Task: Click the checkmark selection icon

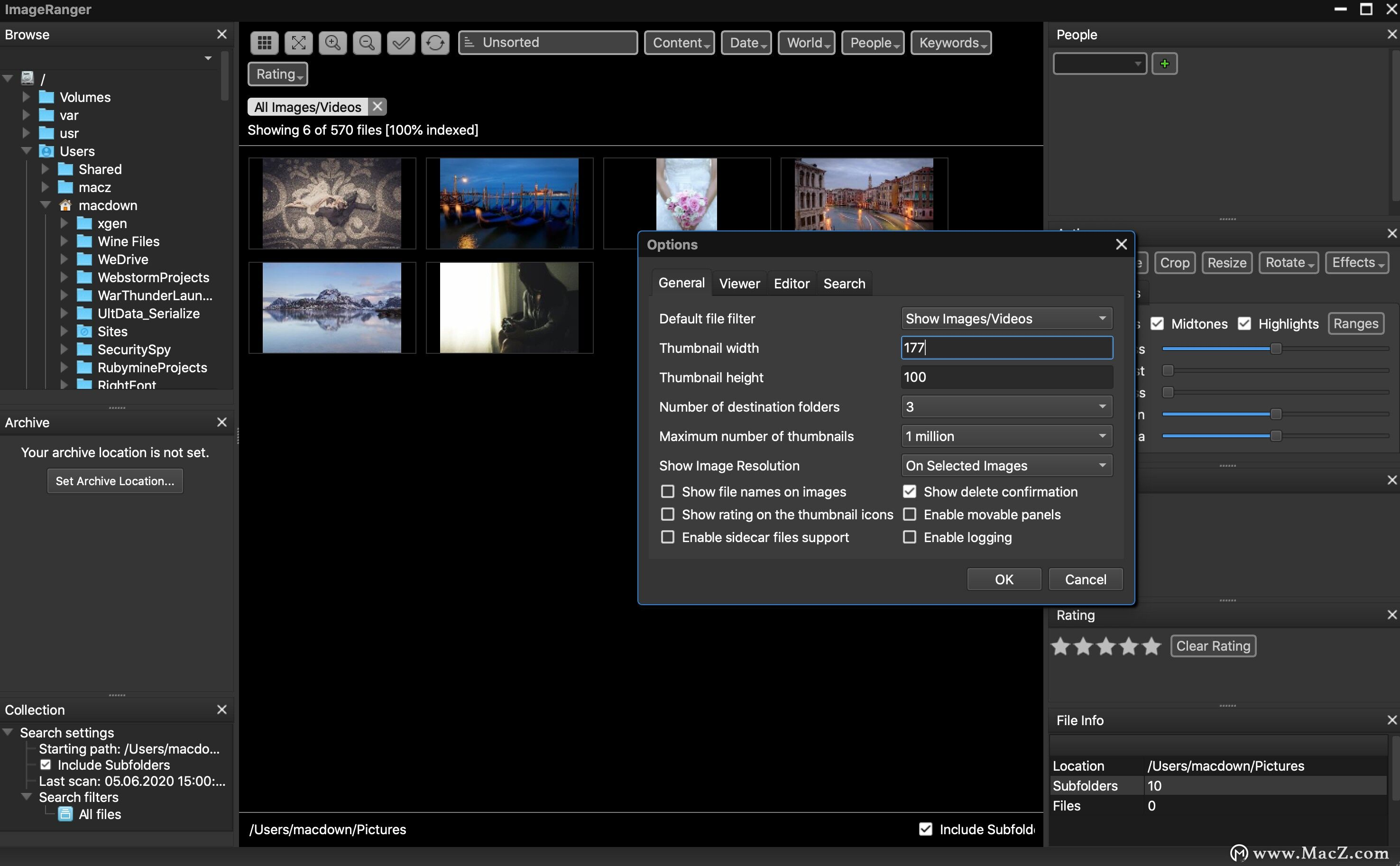Action: (x=400, y=42)
